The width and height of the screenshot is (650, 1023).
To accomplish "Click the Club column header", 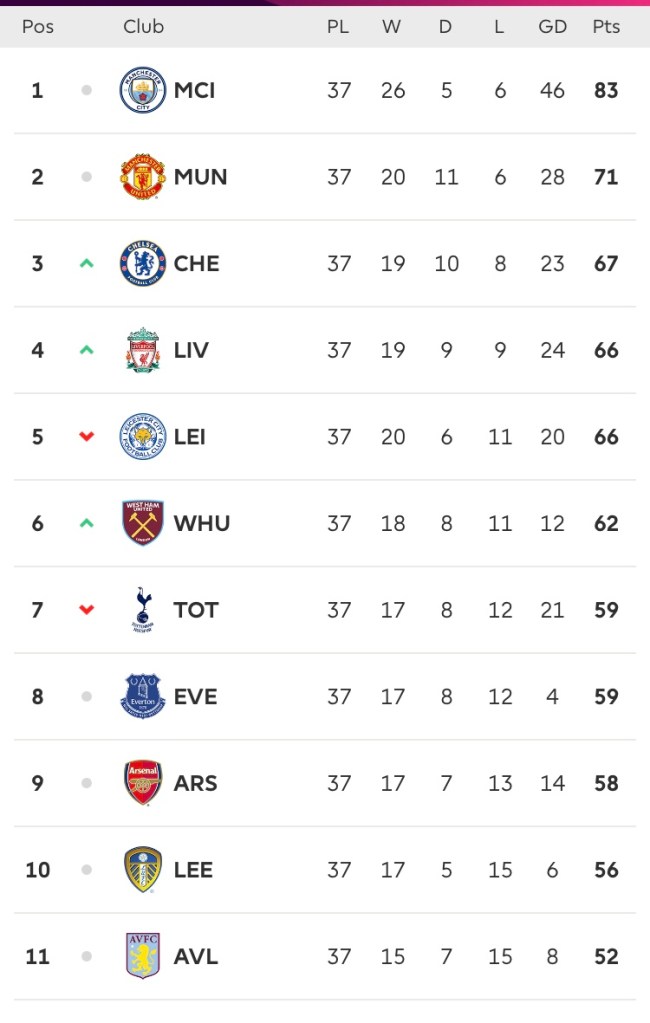I will pos(143,27).
